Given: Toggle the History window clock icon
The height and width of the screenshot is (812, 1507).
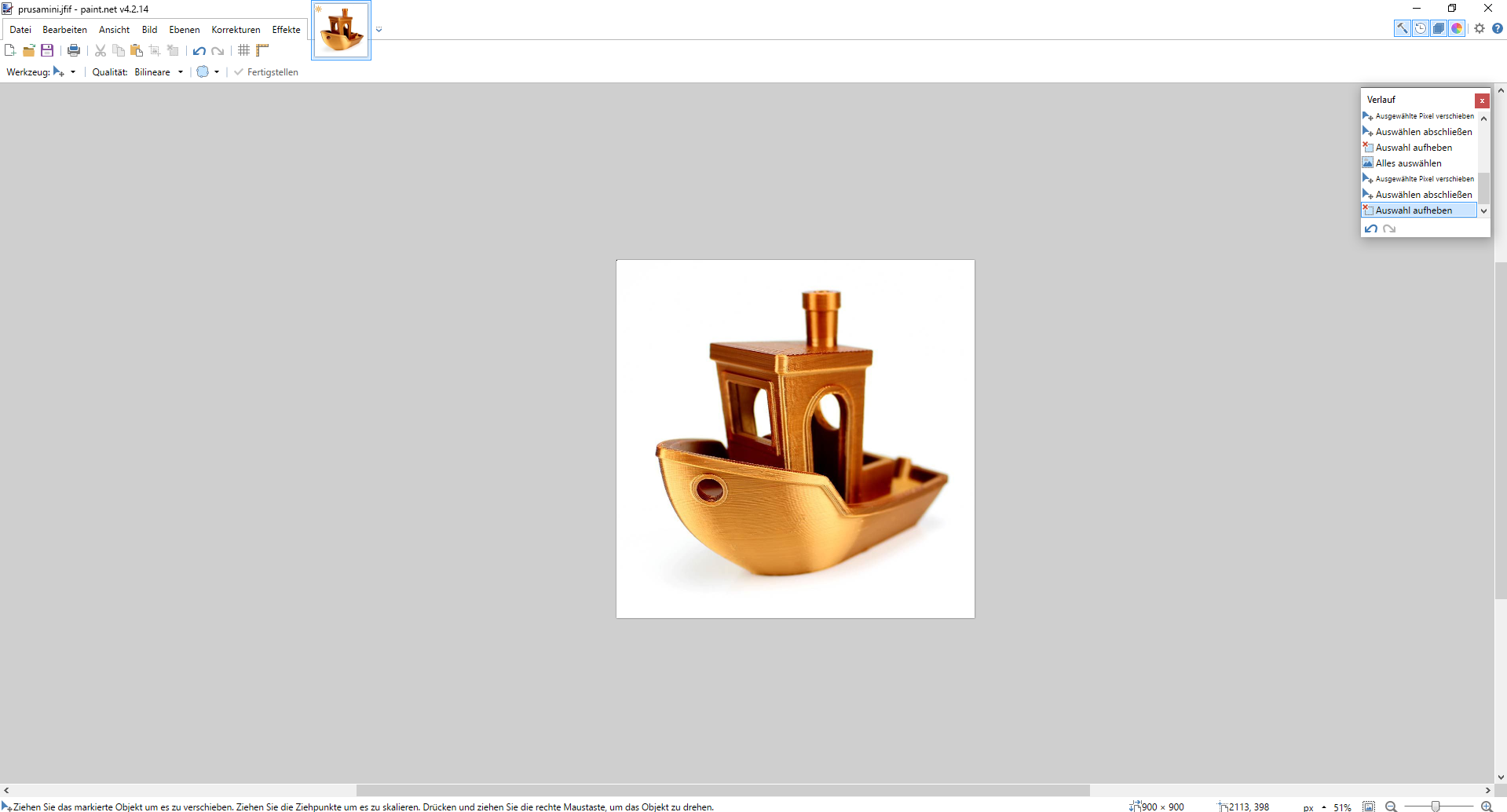Looking at the screenshot, I should [x=1421, y=28].
